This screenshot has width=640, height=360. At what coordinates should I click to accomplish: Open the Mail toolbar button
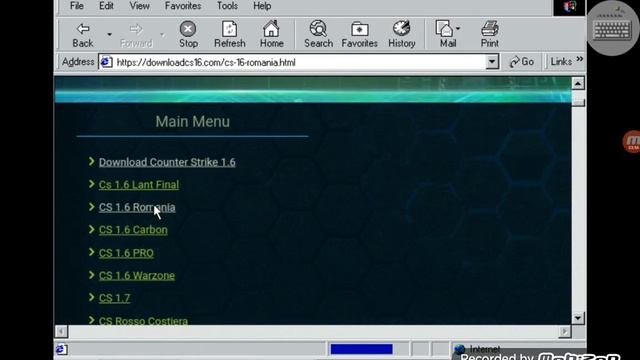[x=446, y=35]
